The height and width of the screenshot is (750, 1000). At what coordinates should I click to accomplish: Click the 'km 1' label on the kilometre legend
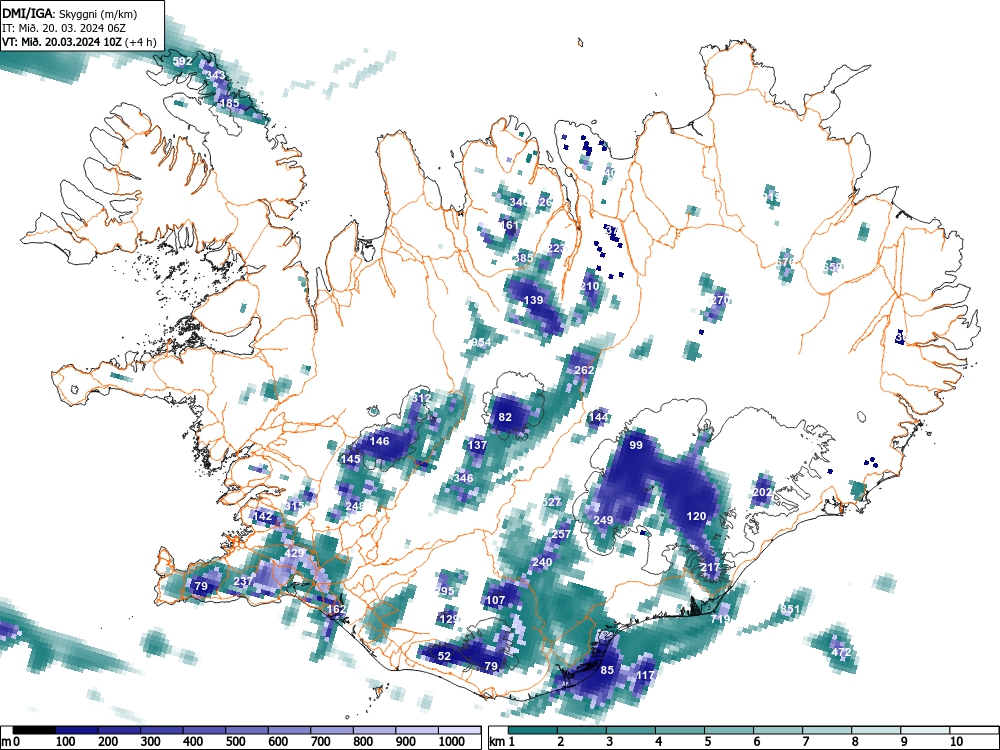pyautogui.click(x=502, y=742)
